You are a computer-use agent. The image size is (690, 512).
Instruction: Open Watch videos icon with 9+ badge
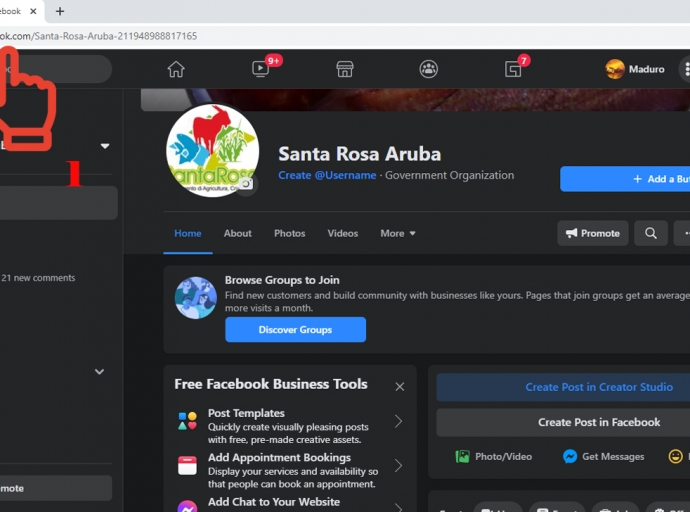click(261, 69)
